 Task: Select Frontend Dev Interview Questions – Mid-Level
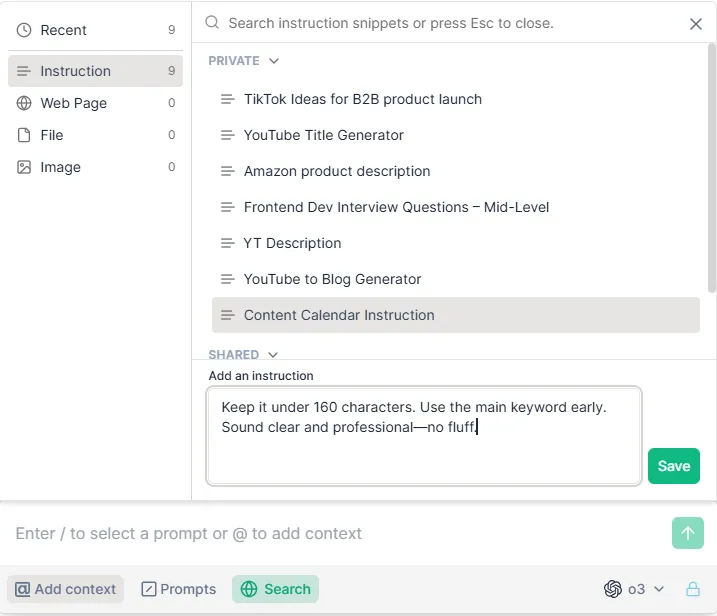coord(455,207)
